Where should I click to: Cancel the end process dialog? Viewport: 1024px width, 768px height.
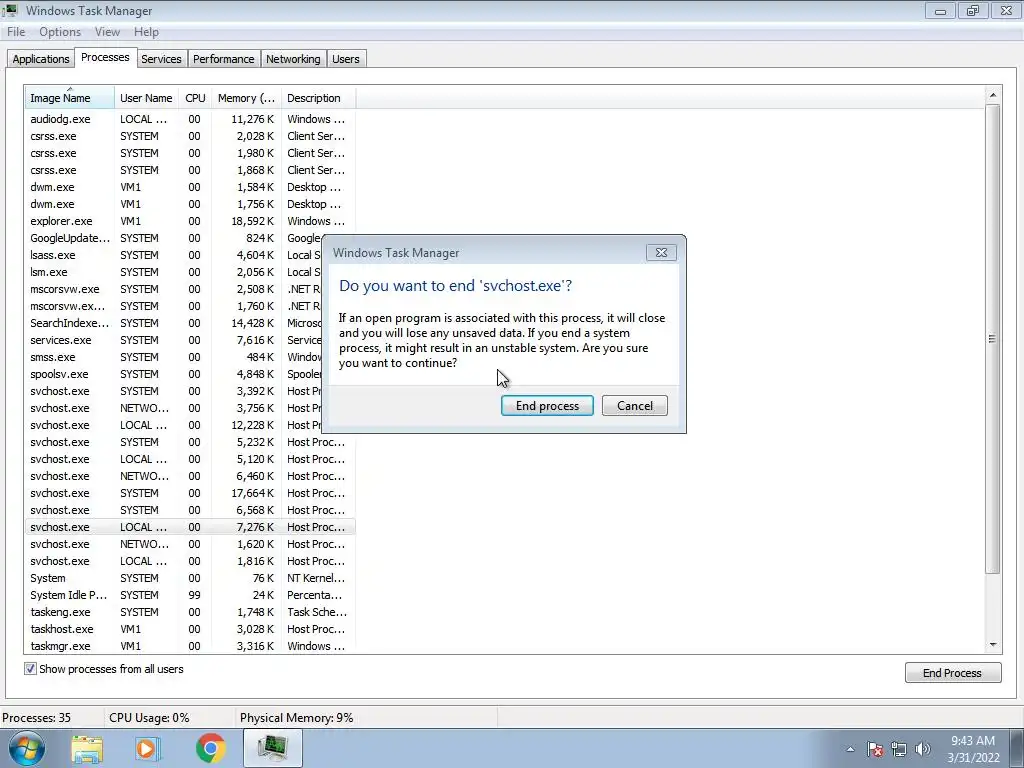(635, 406)
